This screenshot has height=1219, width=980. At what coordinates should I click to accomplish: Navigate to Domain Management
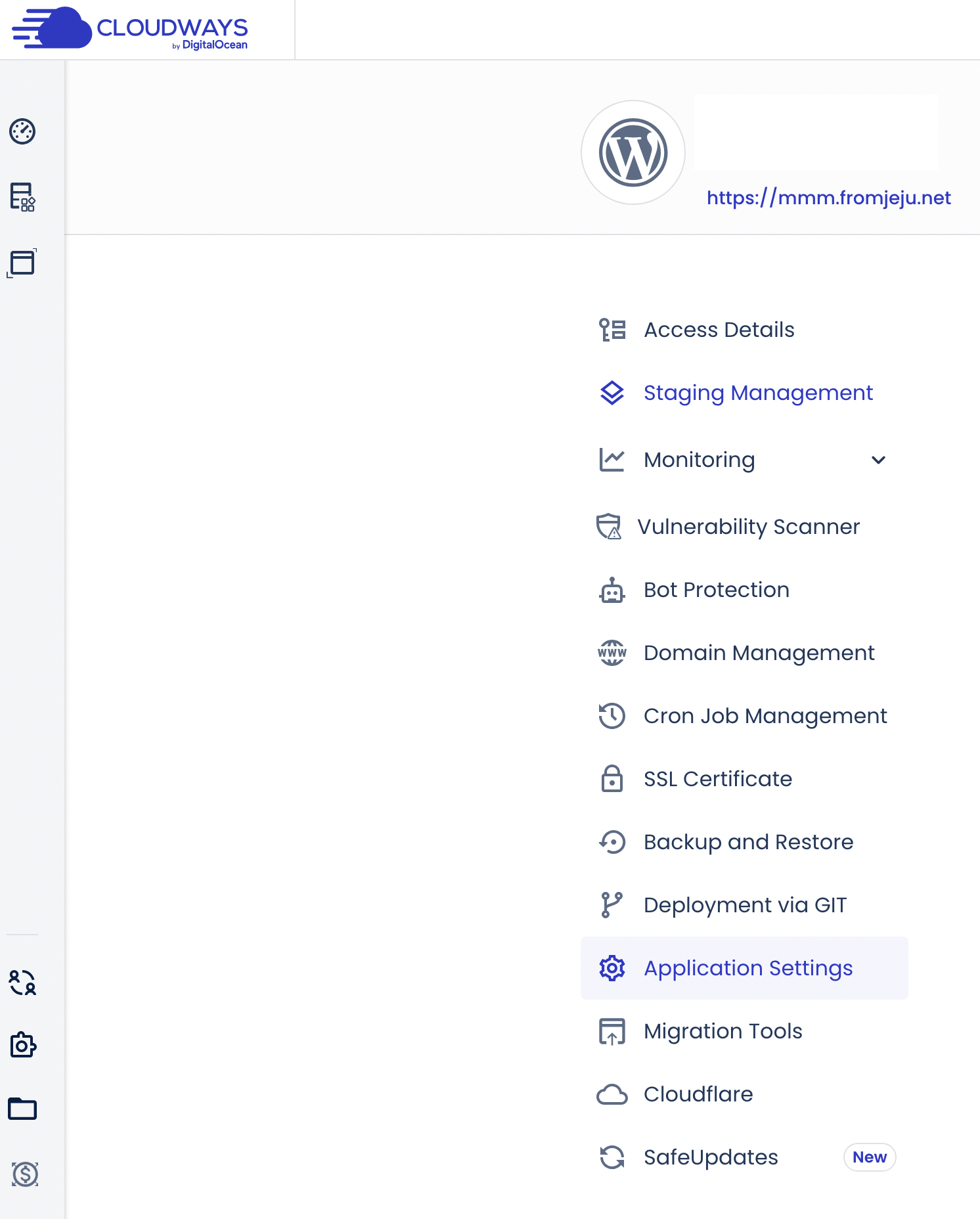point(759,653)
